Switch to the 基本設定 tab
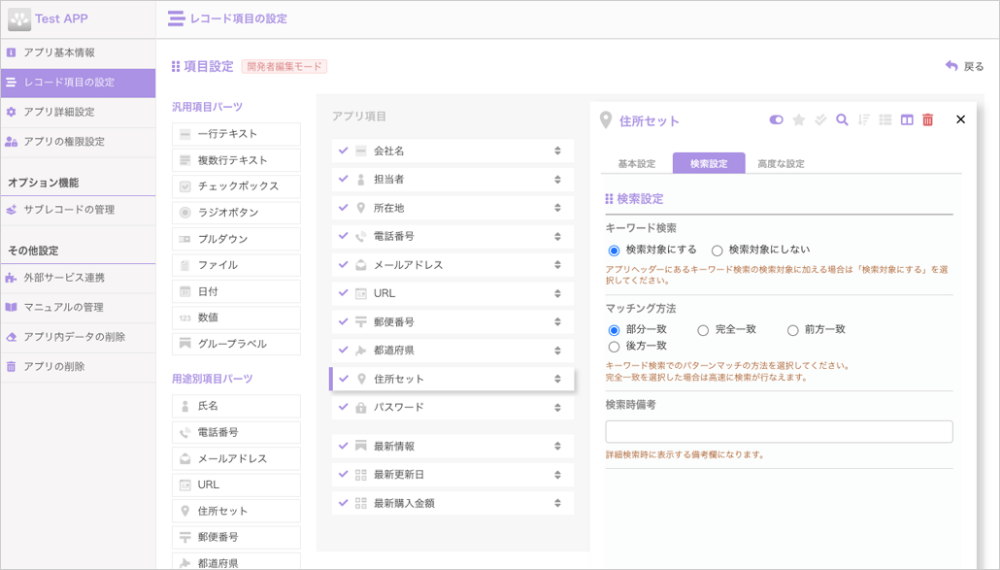Screen dimensions: 1000x570 pyautogui.click(x=636, y=164)
